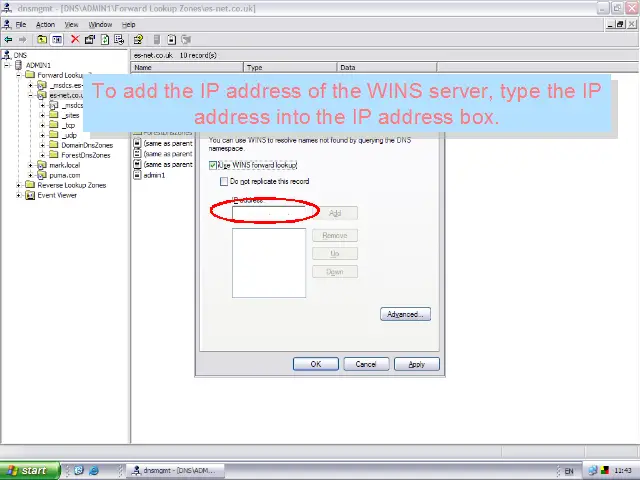Click the Back arrow in the toolbar
This screenshot has height=480, width=640.
8,40
